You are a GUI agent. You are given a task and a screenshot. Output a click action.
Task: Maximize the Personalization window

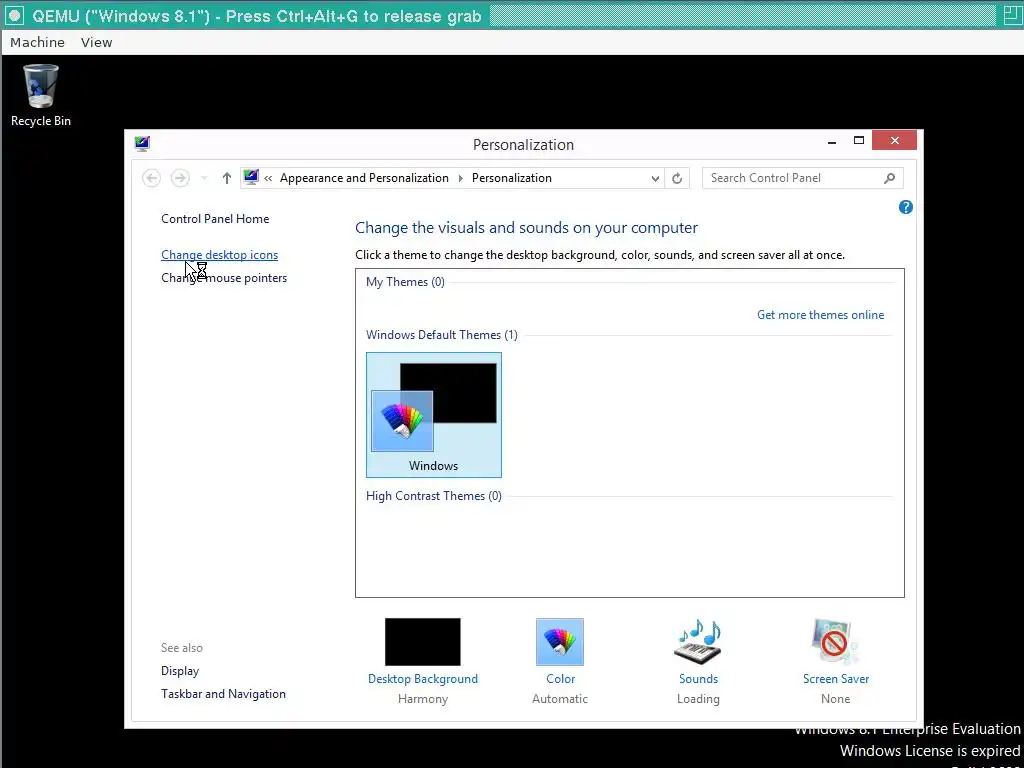coord(859,140)
